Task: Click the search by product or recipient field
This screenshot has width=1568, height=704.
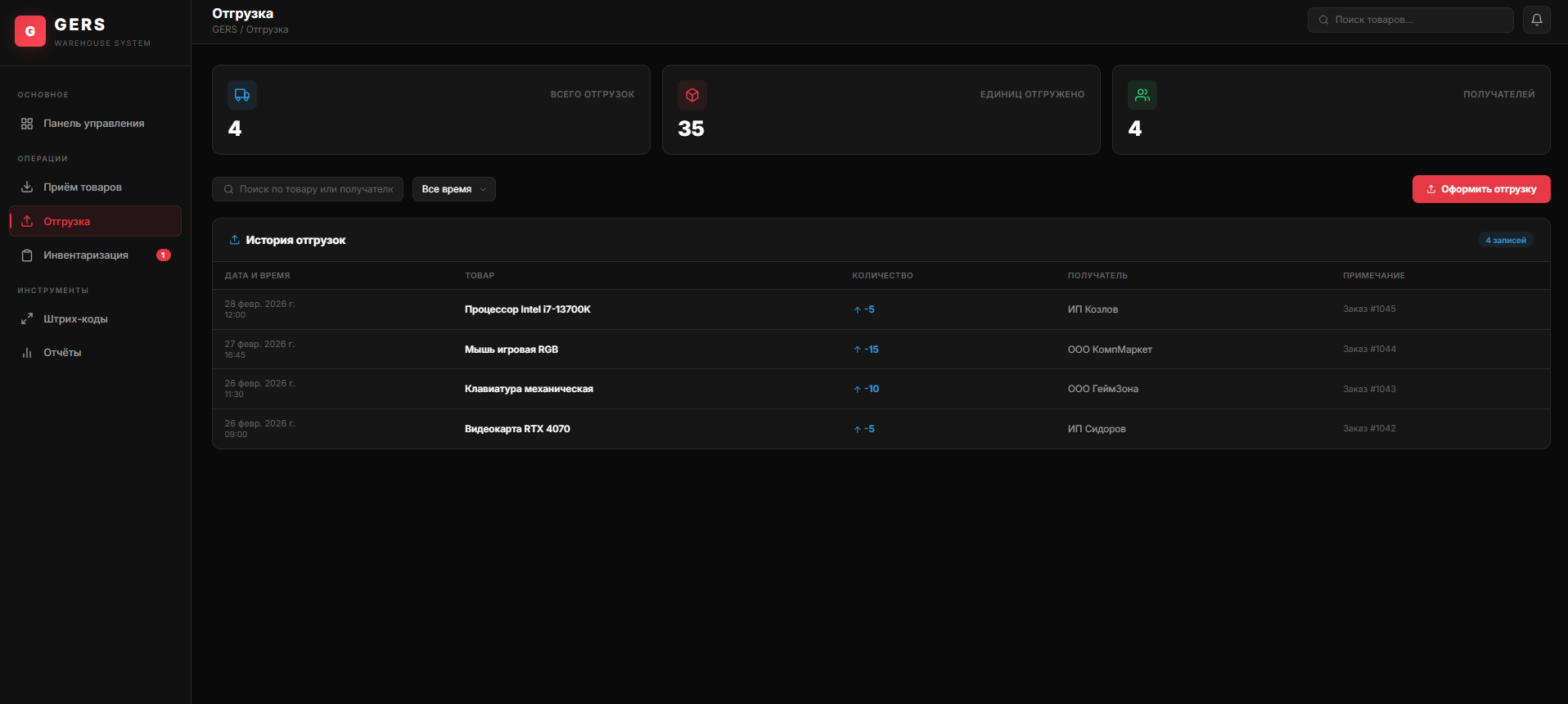Action: coord(315,189)
